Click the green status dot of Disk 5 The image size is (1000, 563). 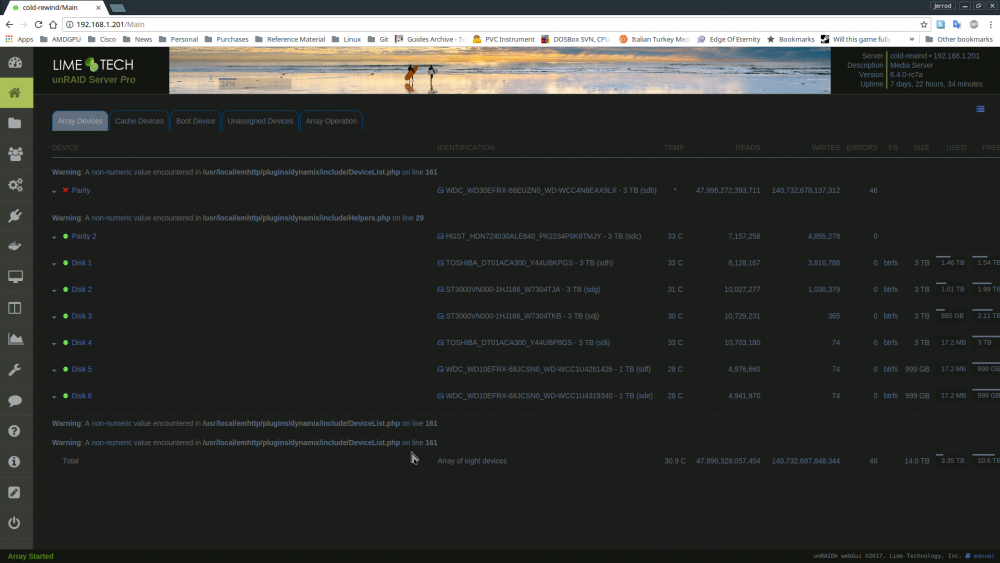click(65, 369)
